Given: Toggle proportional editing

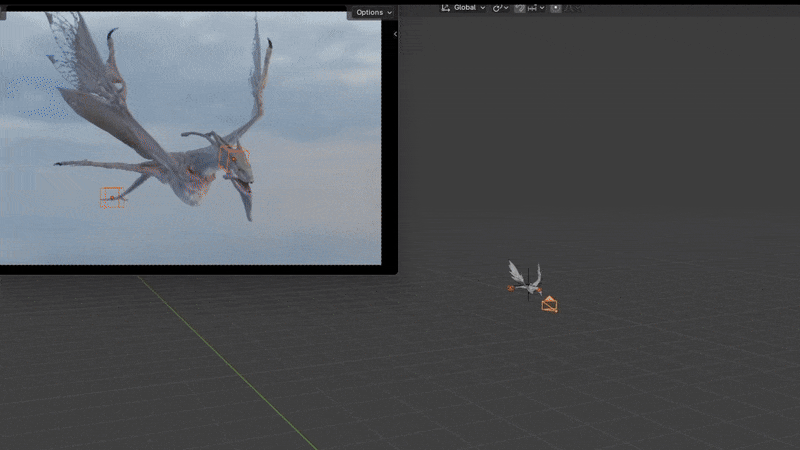Looking at the screenshot, I should tap(556, 8).
